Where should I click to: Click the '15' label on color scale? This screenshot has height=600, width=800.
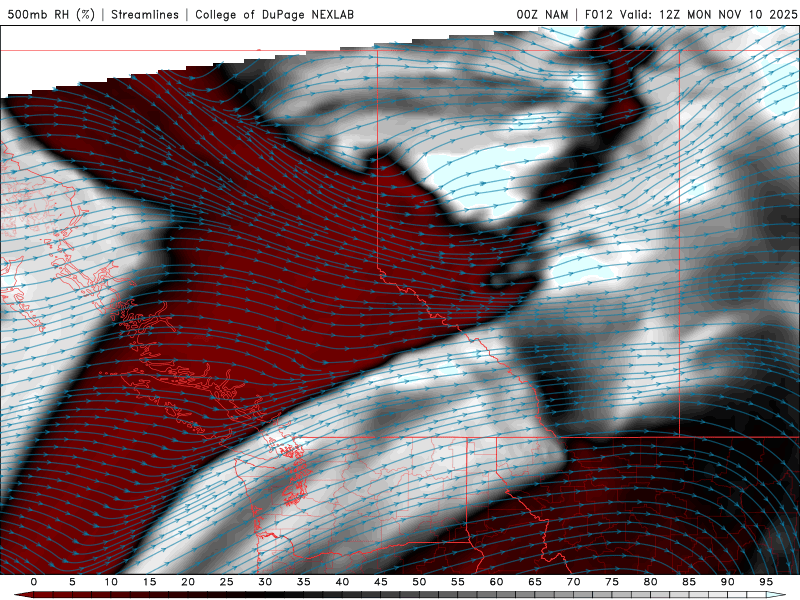tap(149, 582)
